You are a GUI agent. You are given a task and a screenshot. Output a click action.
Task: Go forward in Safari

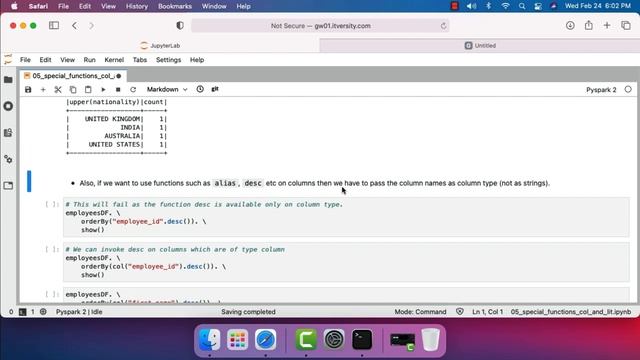point(91,26)
